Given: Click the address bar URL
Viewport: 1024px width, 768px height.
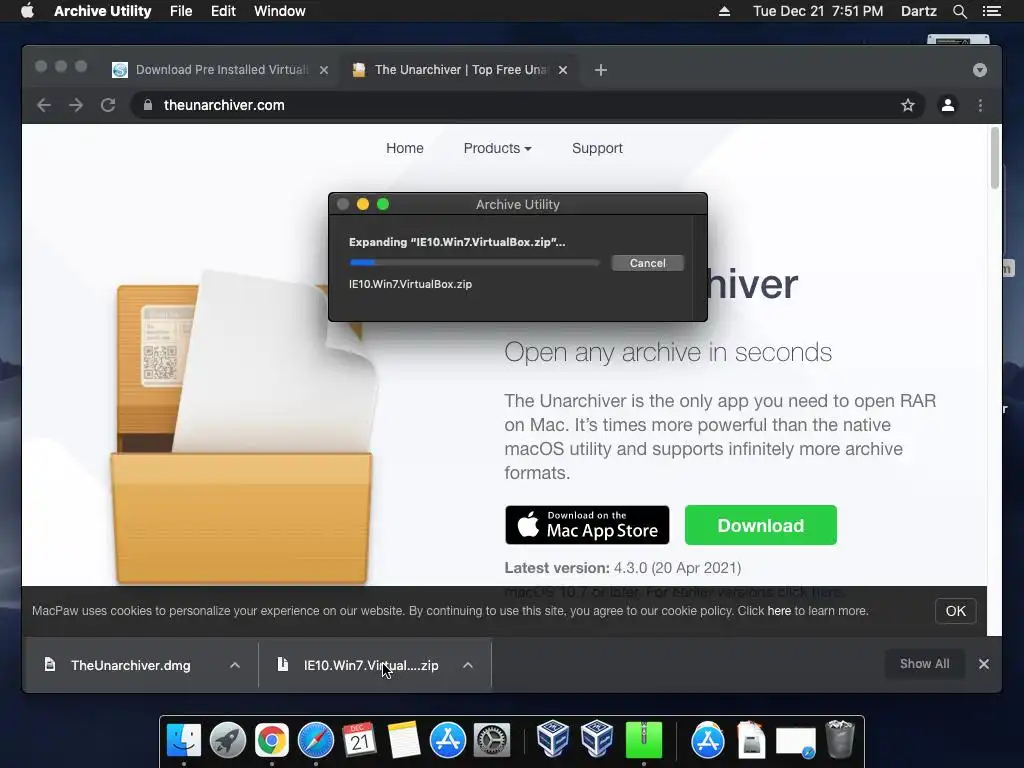Looking at the screenshot, I should [224, 105].
